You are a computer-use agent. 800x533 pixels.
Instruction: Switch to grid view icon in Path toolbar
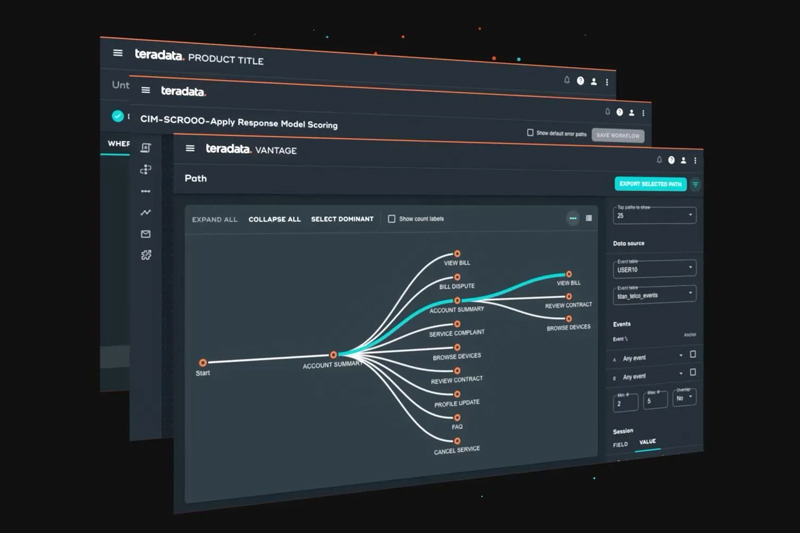[589, 218]
